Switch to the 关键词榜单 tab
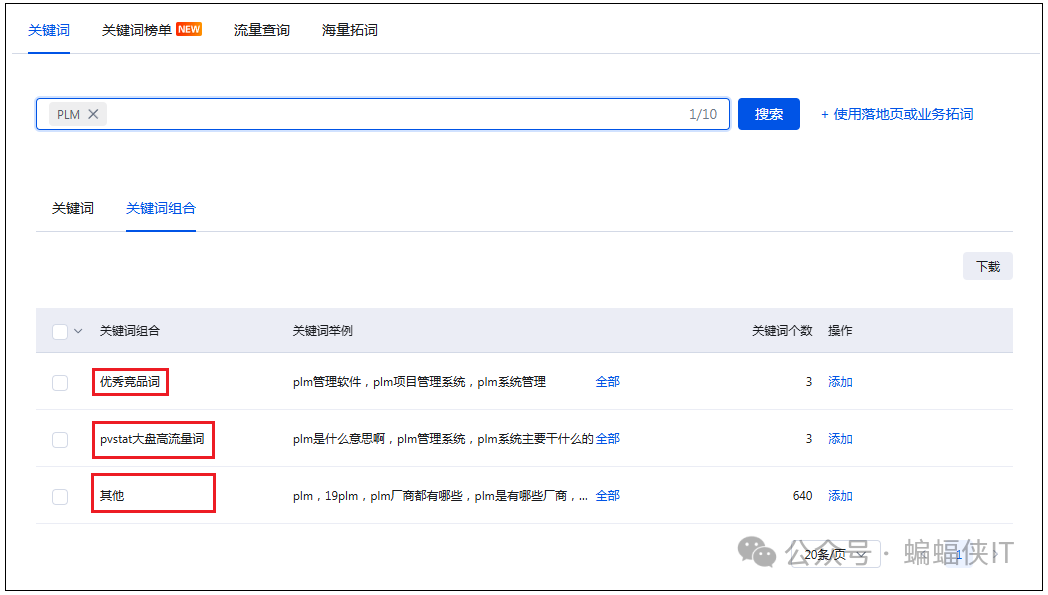Screen dimensions: 1048x595 pyautogui.click(x=137, y=30)
